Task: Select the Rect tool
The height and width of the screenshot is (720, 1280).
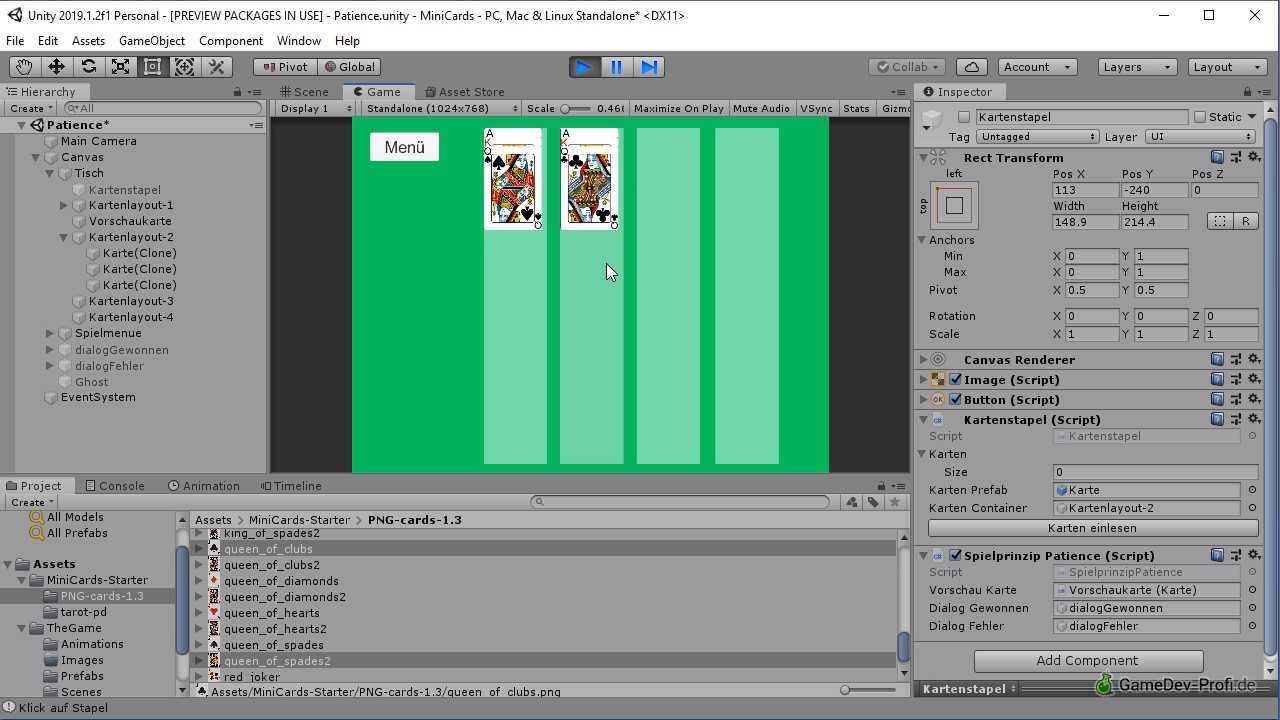Action: [152, 67]
